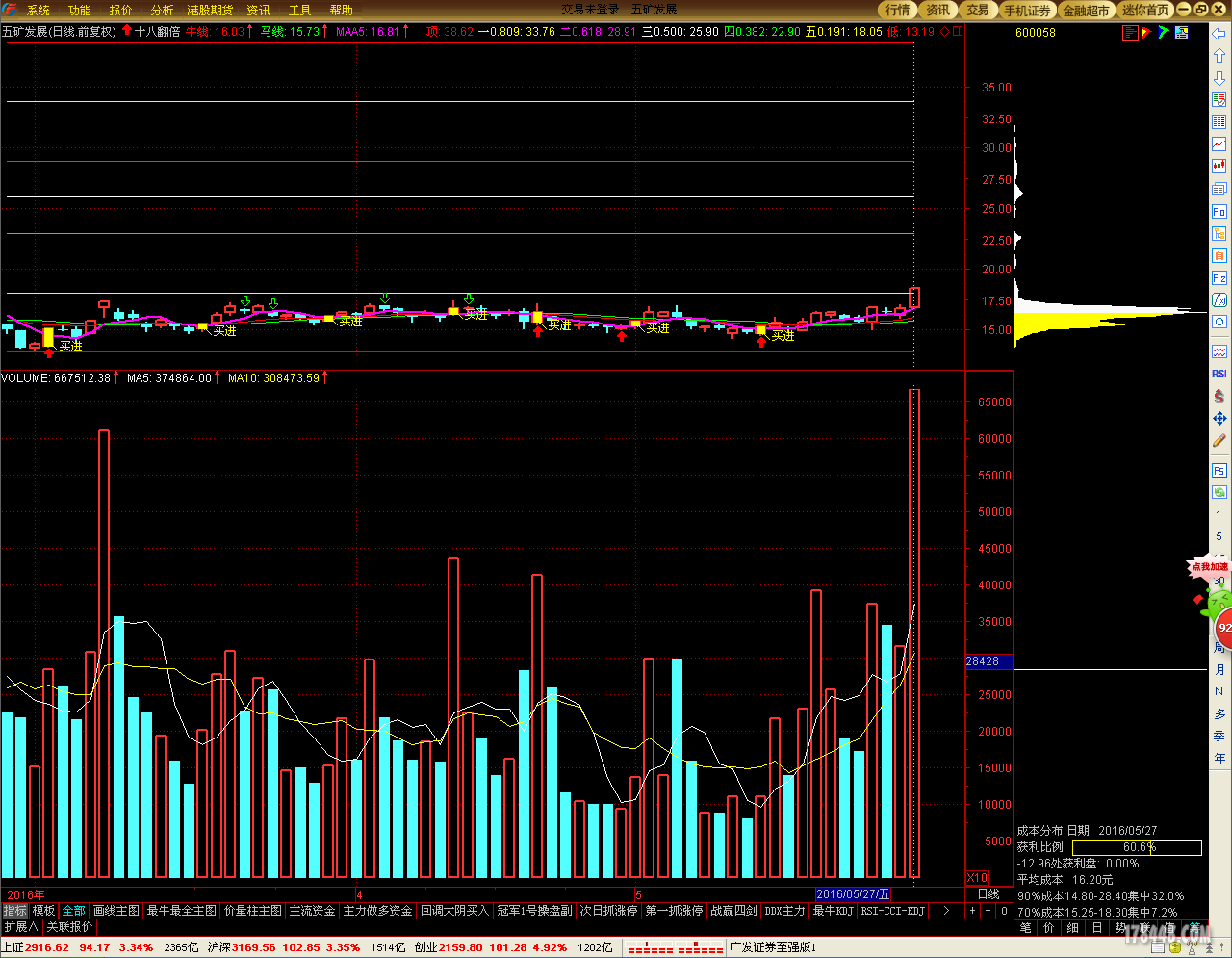Image resolution: width=1232 pixels, height=958 pixels.
Task: Open the 功能 menu
Action: point(80,10)
